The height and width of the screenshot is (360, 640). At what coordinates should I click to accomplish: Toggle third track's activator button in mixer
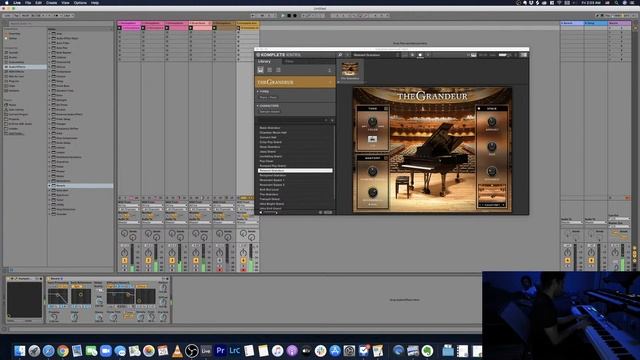[x=172, y=260]
